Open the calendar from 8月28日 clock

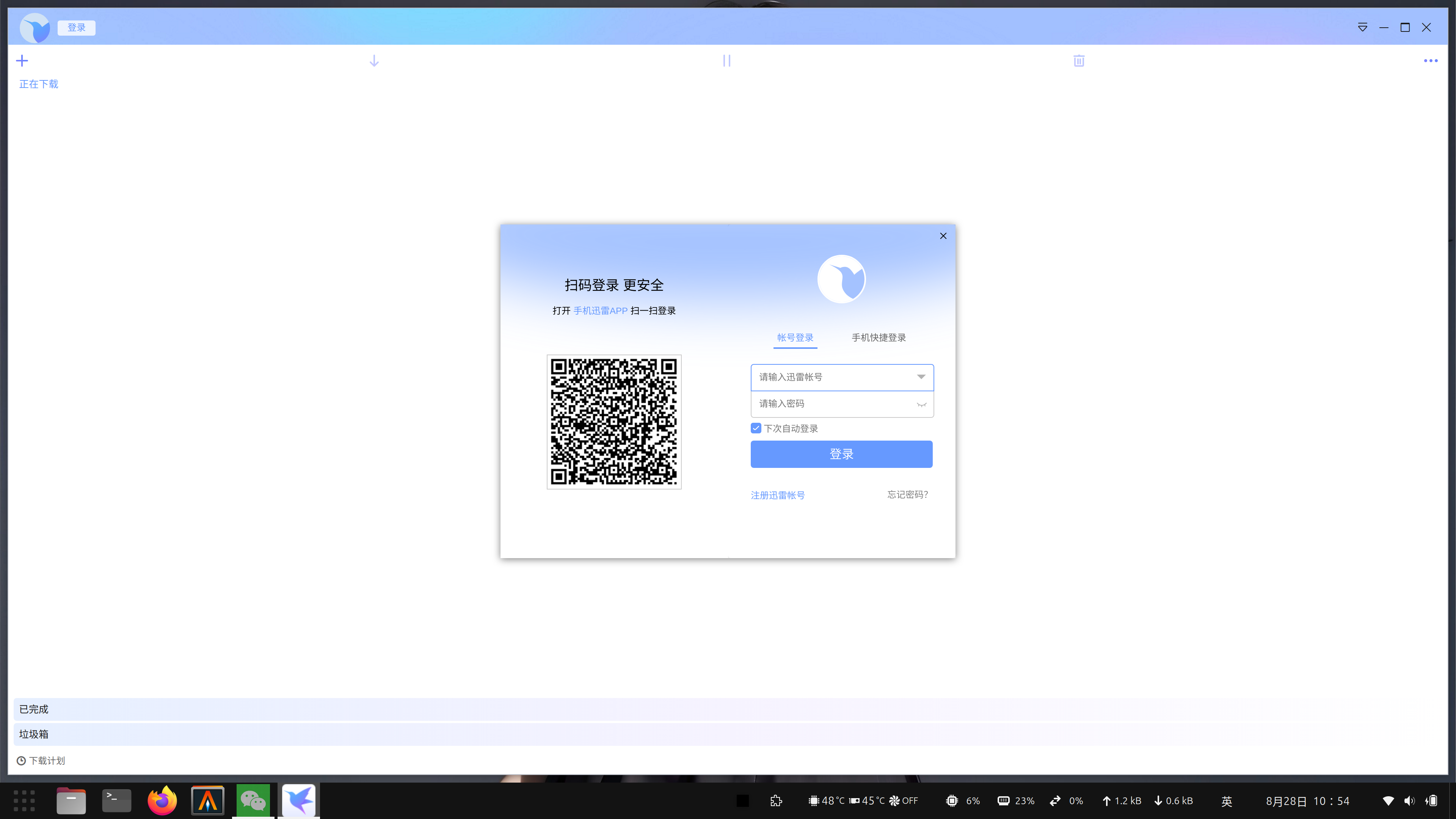pos(1307,802)
